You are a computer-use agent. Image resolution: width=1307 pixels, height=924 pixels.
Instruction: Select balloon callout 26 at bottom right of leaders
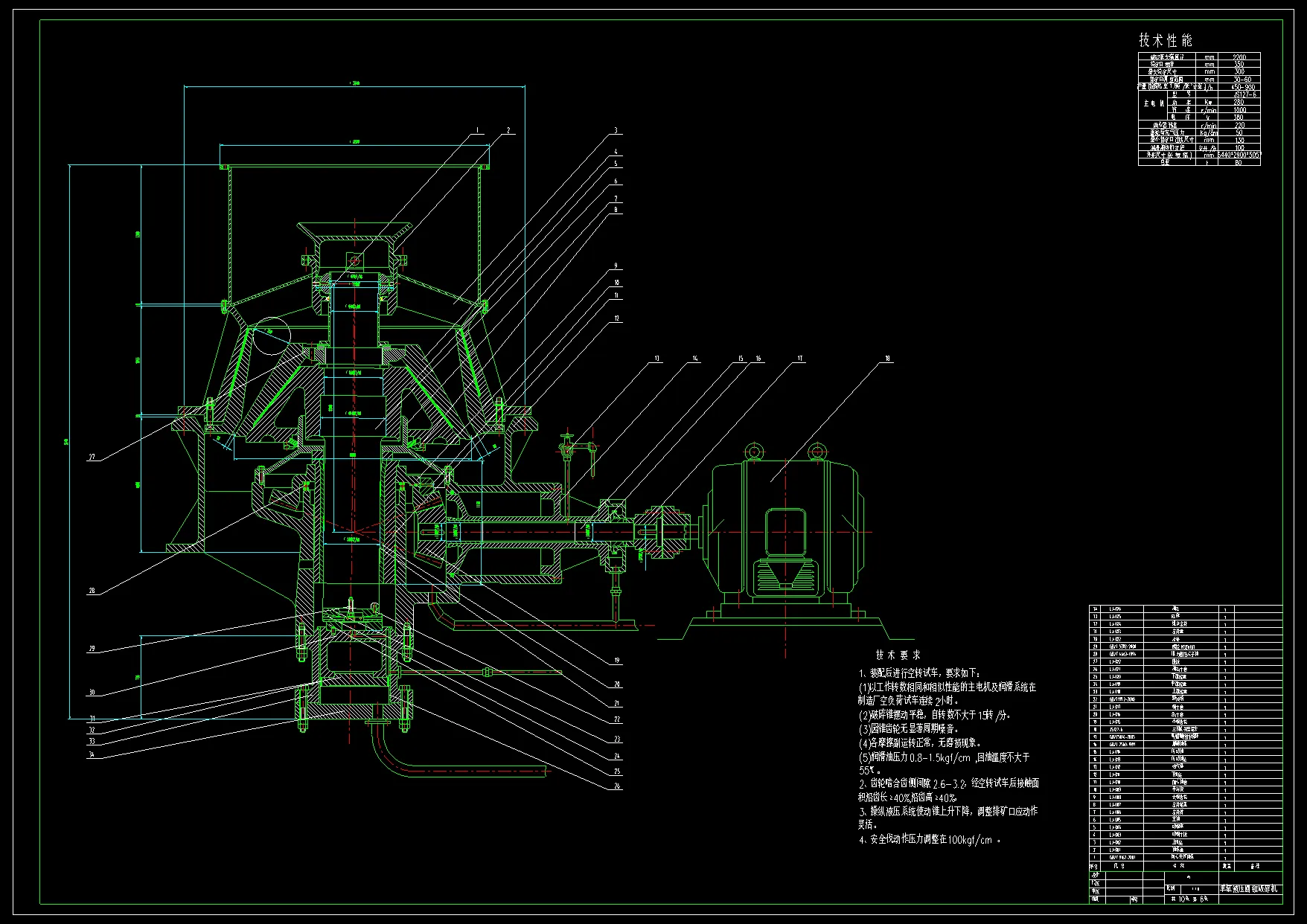(x=617, y=786)
